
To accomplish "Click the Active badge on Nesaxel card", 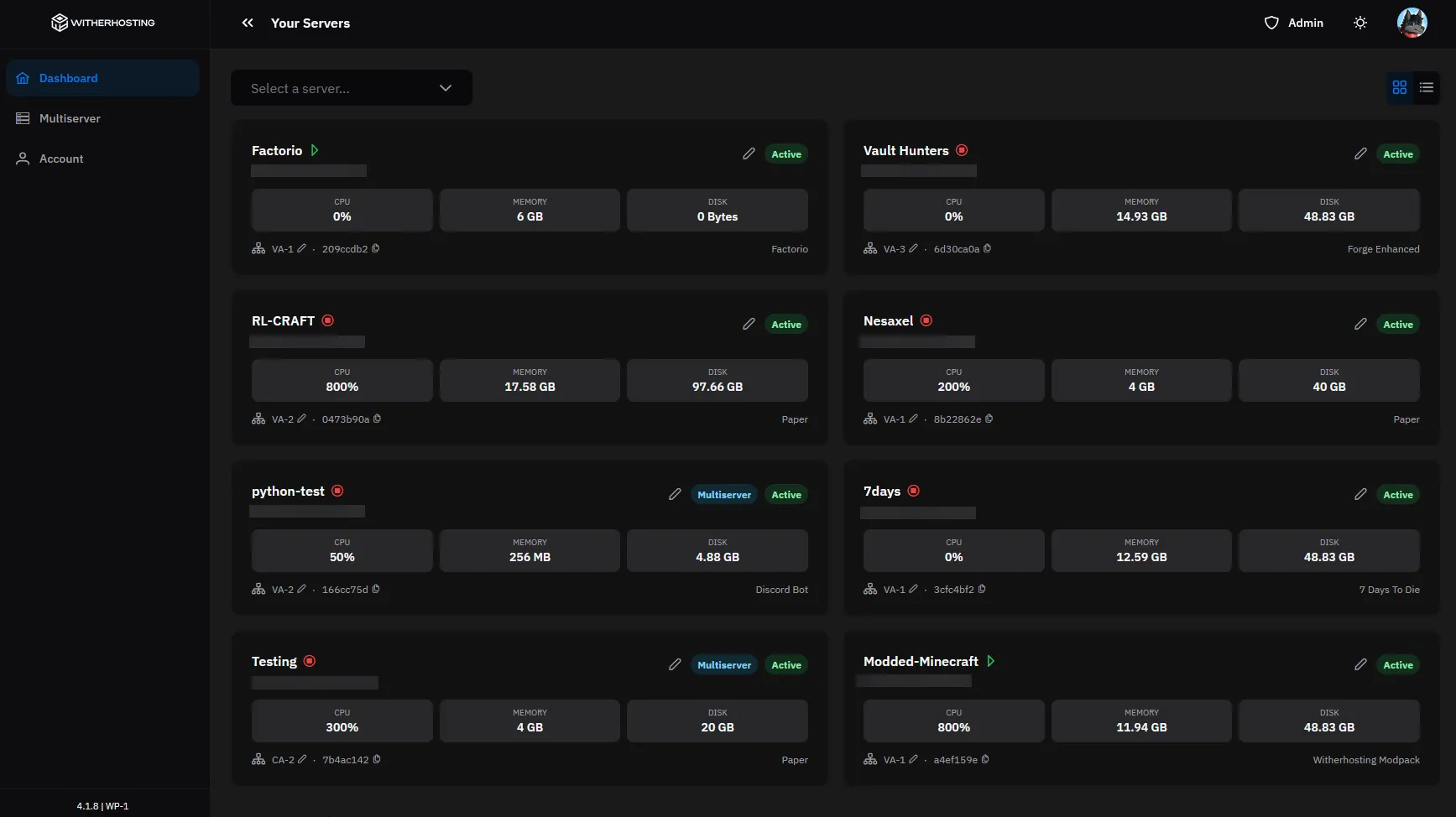I will tap(1398, 325).
